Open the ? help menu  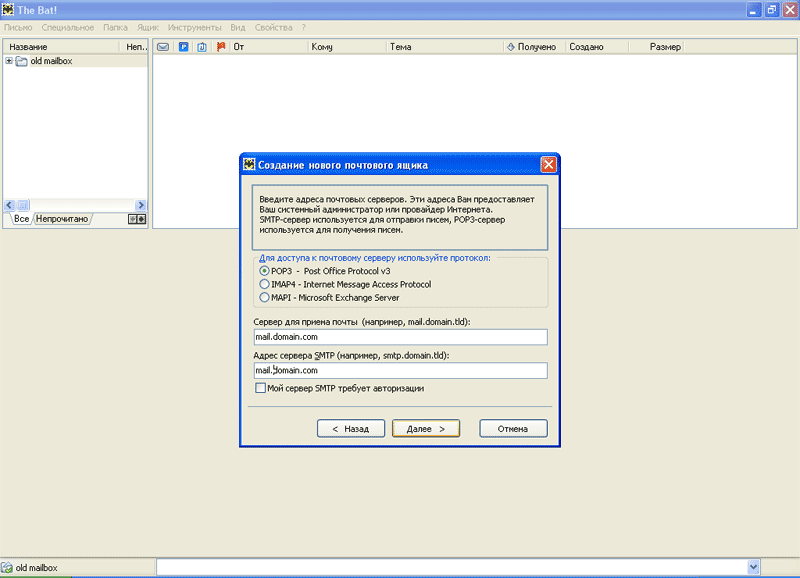(304, 28)
